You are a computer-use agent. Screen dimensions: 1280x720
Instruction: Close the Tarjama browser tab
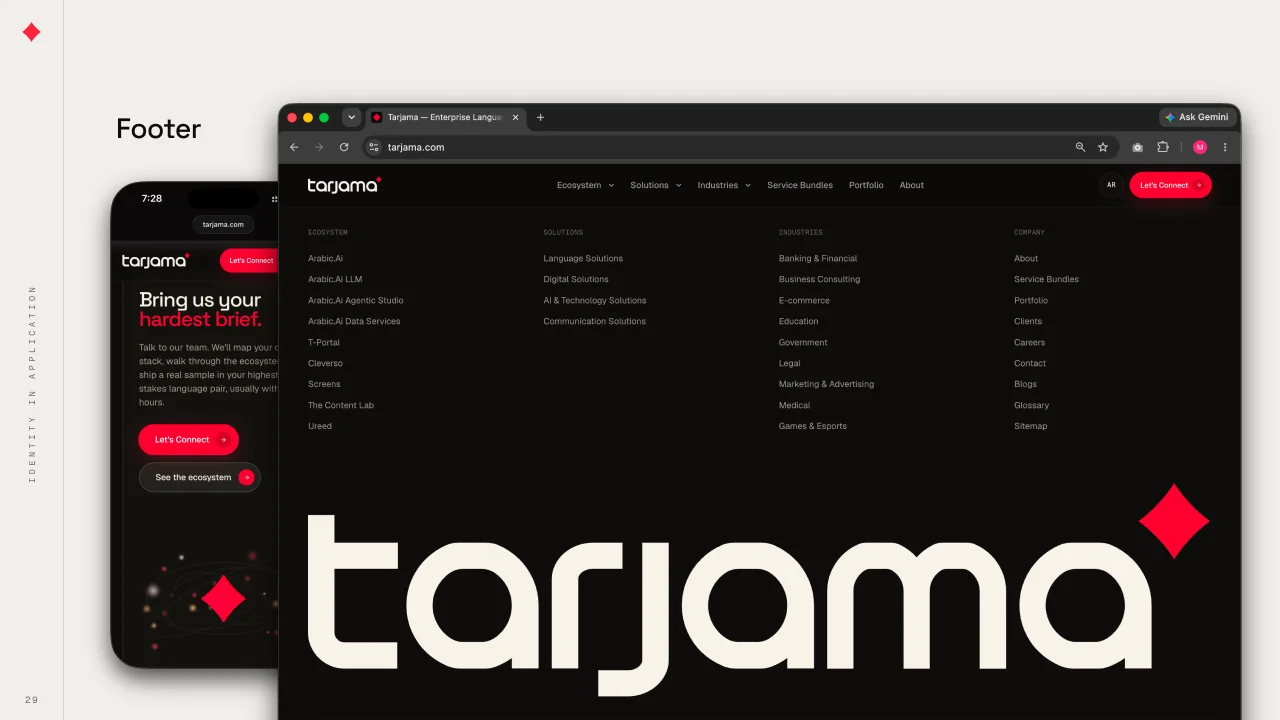click(x=516, y=117)
